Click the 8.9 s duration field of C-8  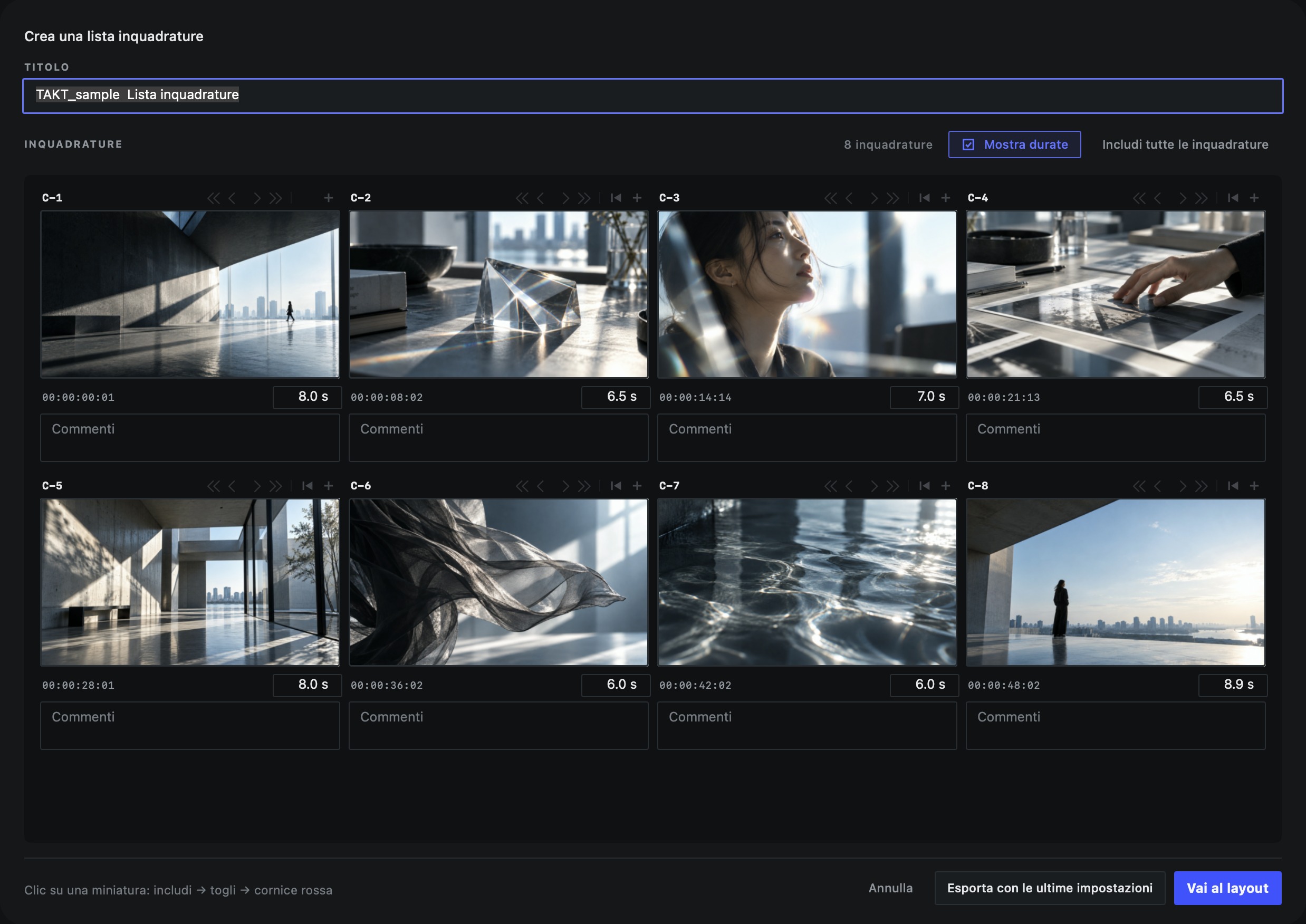pos(1233,685)
